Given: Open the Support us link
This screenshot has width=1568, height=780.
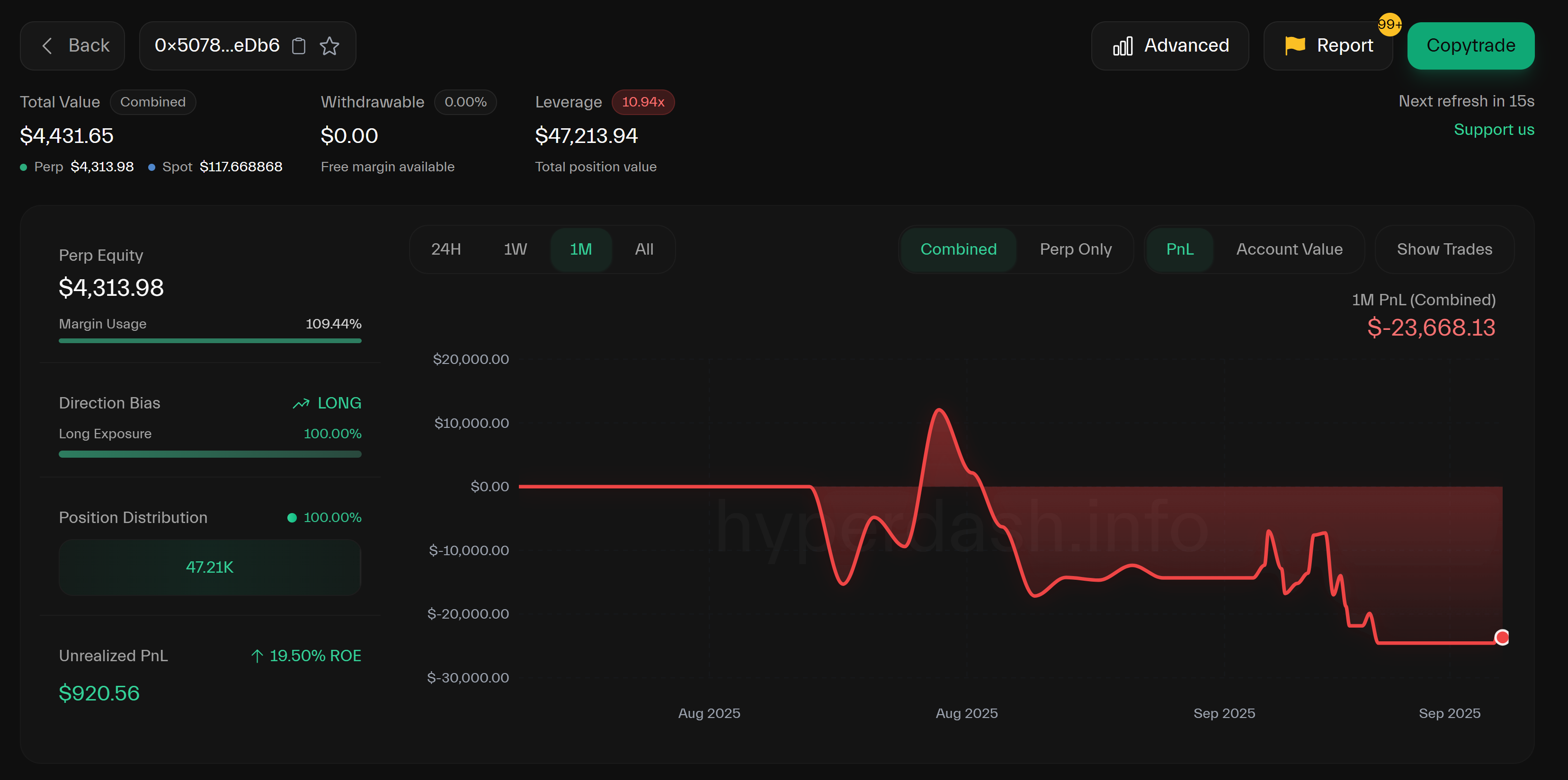Looking at the screenshot, I should pos(1493,130).
